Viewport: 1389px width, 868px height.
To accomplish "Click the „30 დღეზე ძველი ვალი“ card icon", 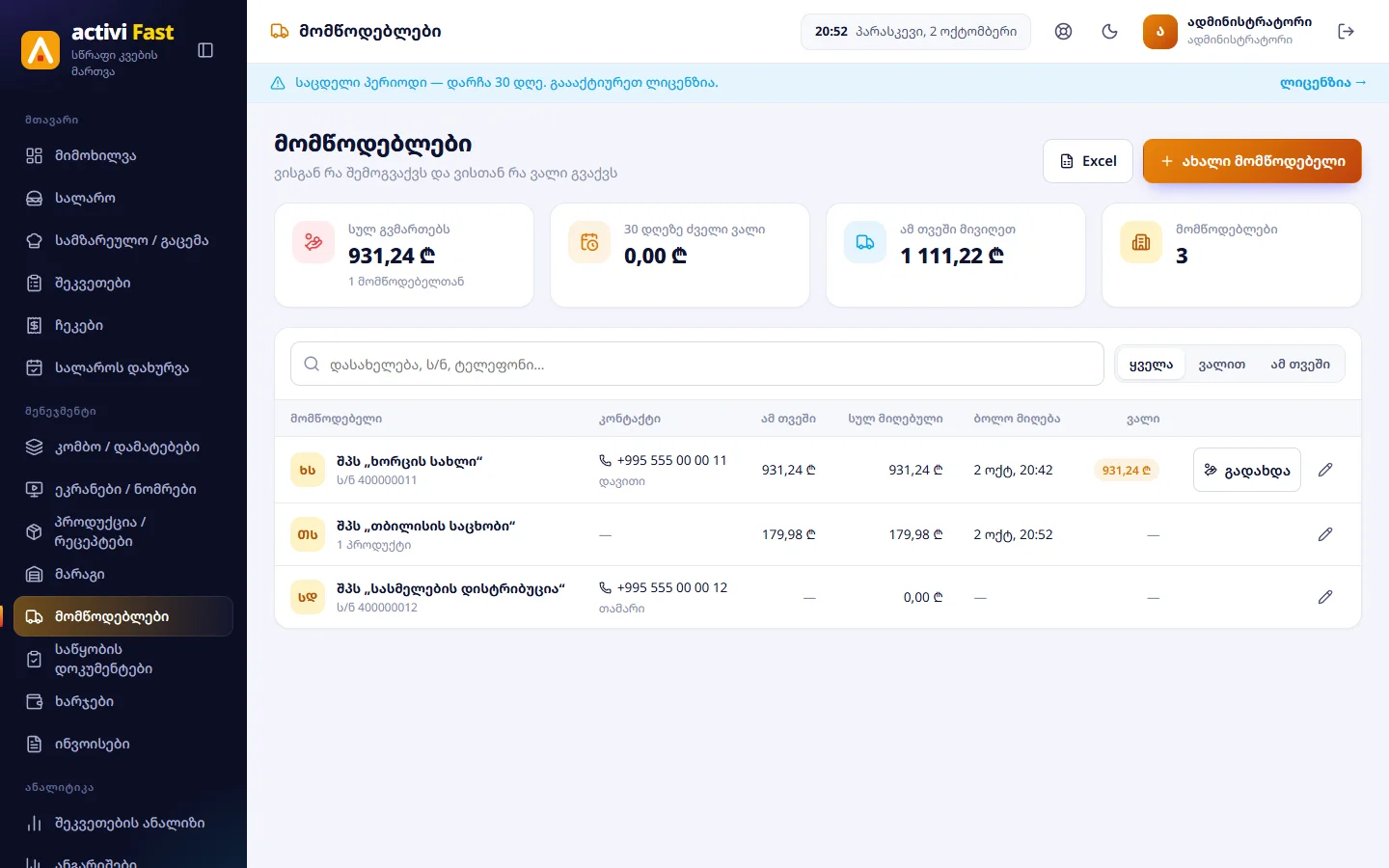I will pyautogui.click(x=589, y=242).
